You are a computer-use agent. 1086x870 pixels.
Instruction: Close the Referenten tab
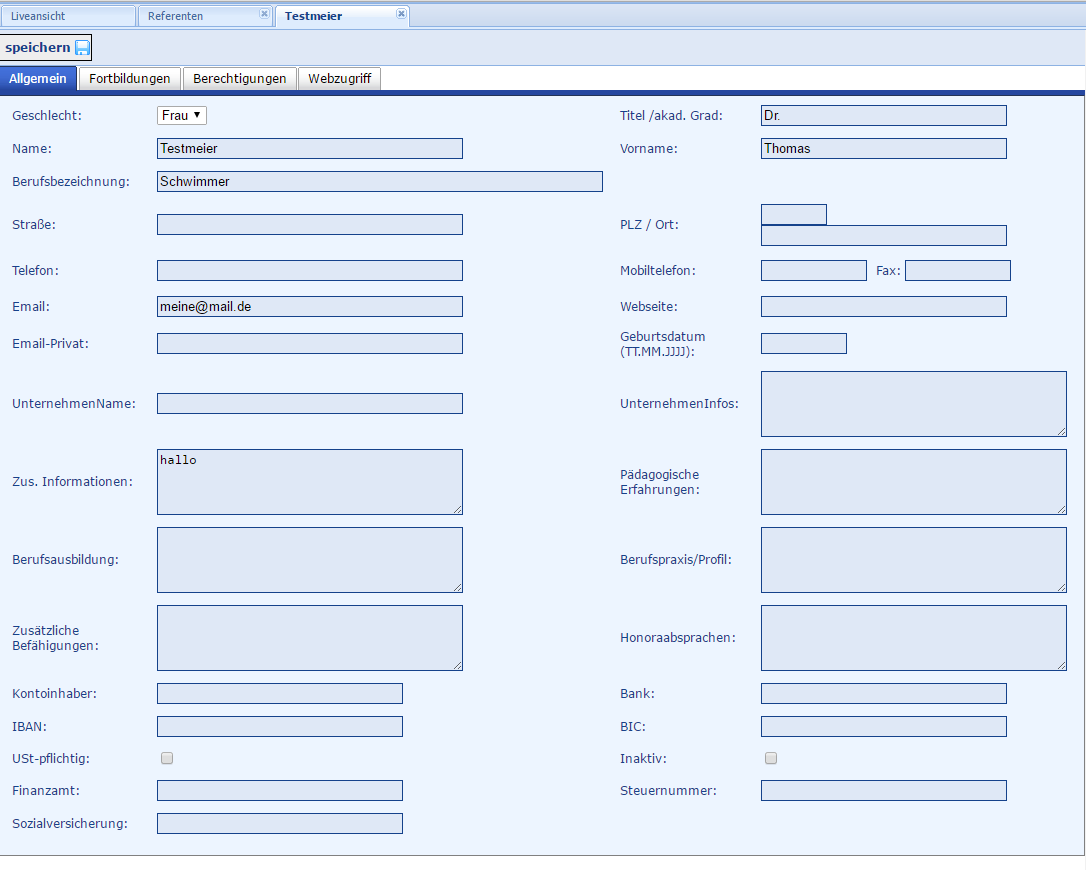point(264,14)
